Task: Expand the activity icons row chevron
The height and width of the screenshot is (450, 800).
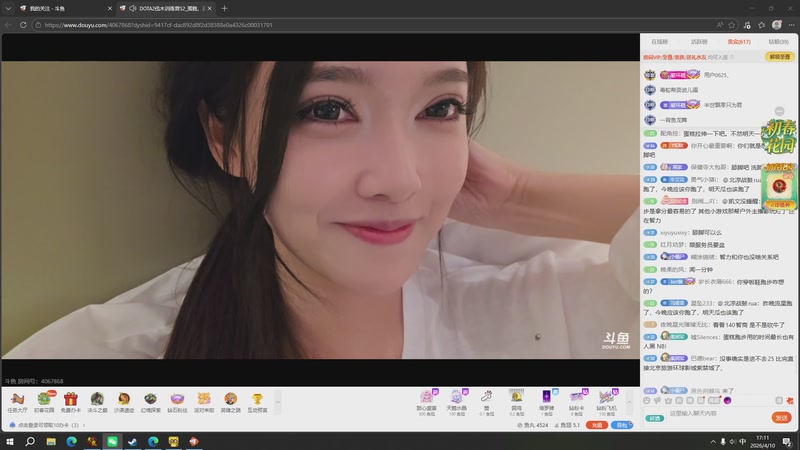Action: 278,402
